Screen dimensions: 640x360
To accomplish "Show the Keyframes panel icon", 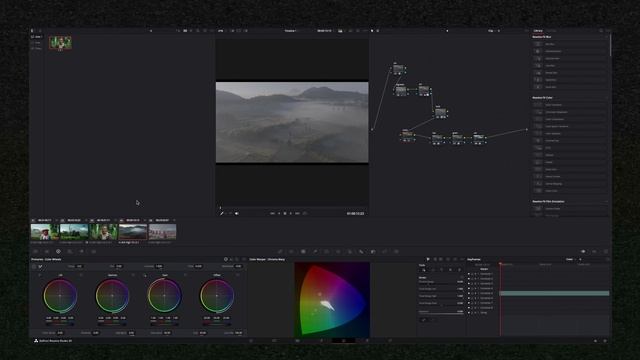I will 583,252.
